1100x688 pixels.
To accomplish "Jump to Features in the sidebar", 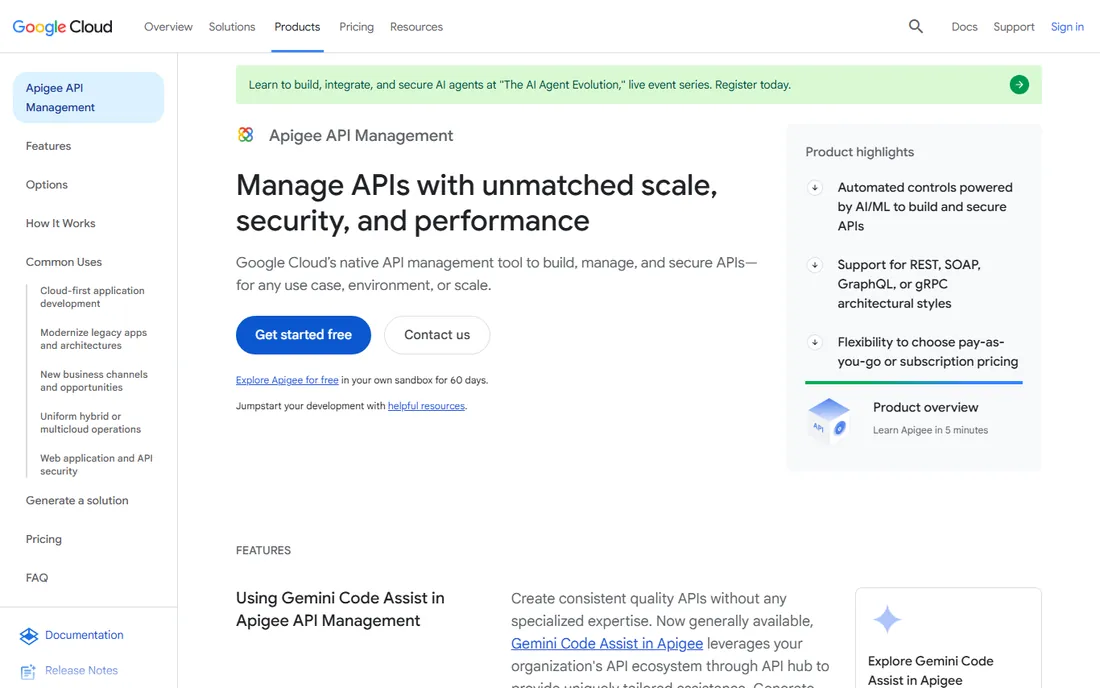I will (x=48, y=146).
